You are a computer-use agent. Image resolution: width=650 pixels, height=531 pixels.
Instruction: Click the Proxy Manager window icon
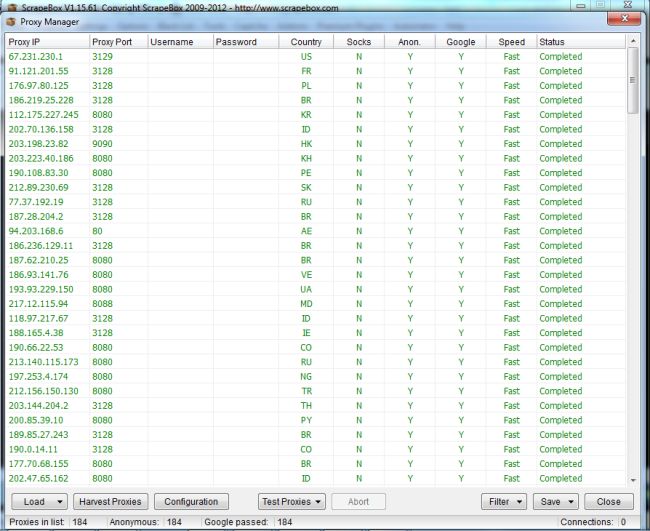click(11, 22)
